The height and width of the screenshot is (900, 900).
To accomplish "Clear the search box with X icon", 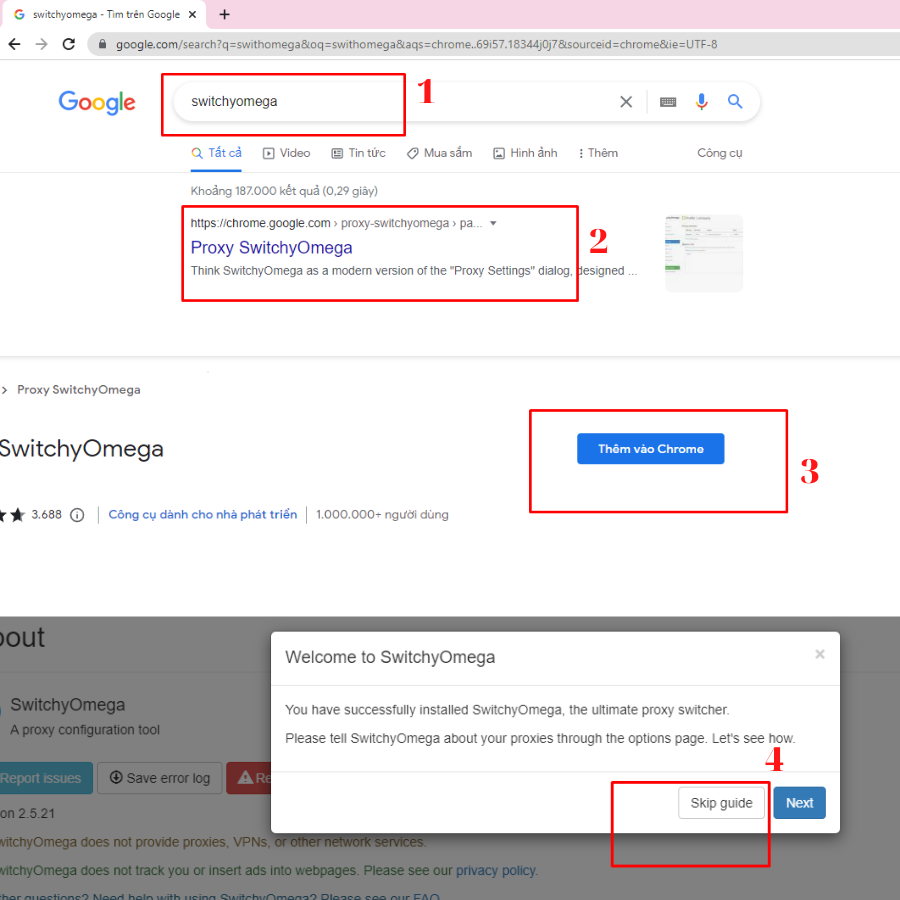I will pos(626,102).
